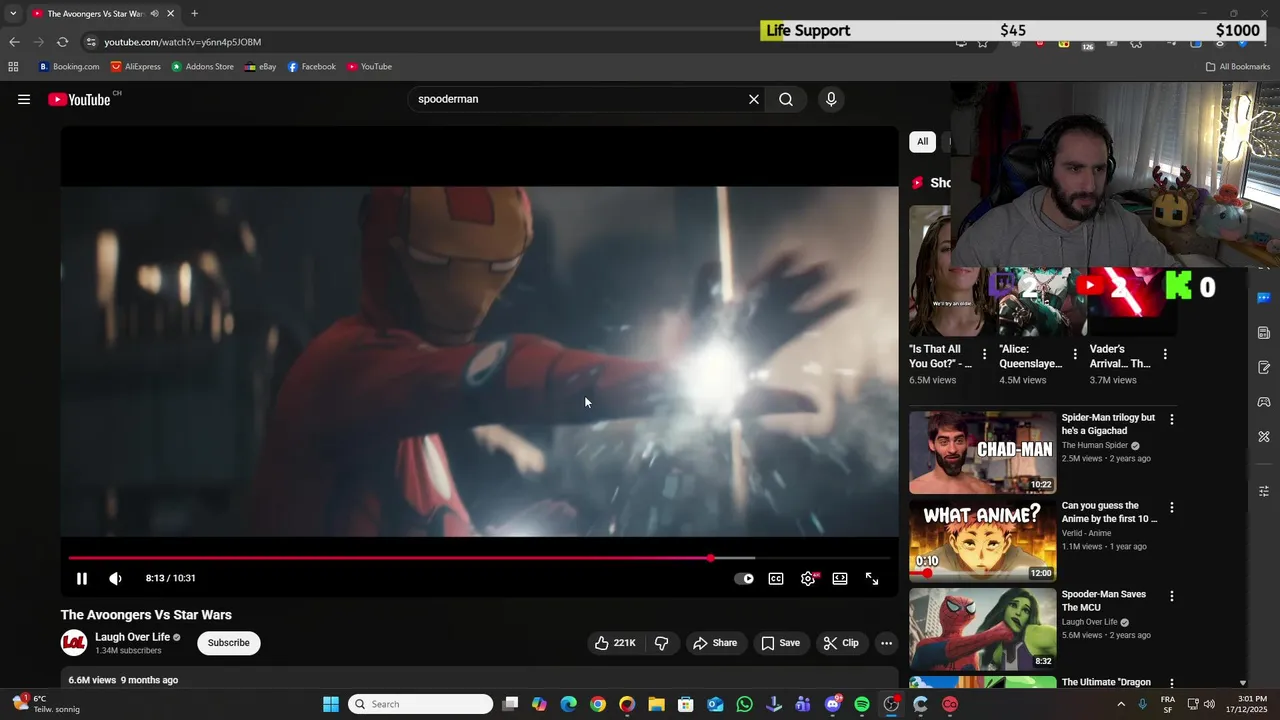Viewport: 1280px width, 720px height.
Task: Open the player settings gear
Action: [808, 578]
